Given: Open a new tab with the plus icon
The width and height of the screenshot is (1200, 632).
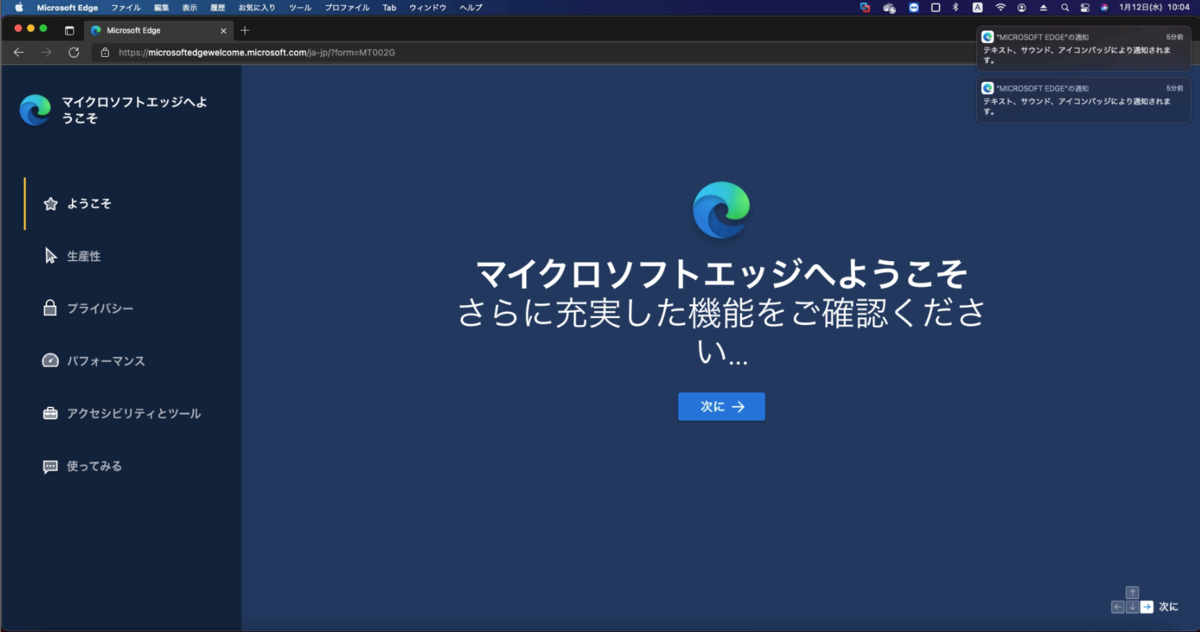Looking at the screenshot, I should (x=245, y=30).
